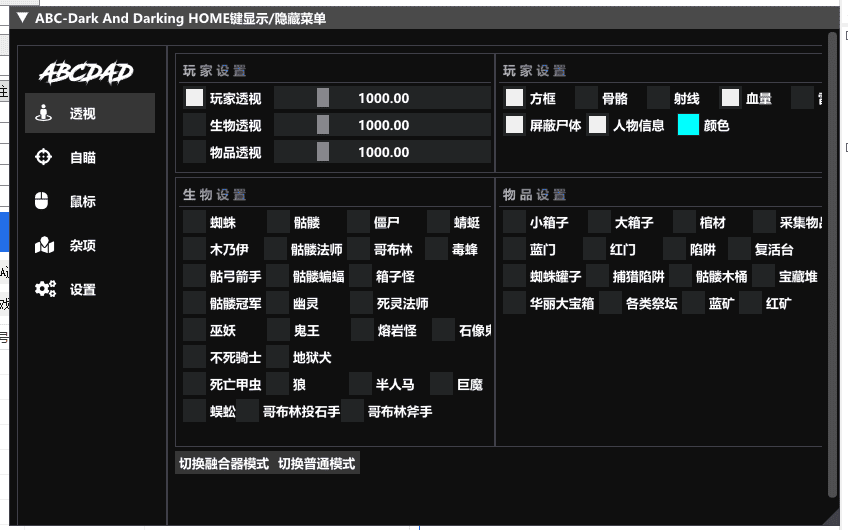Click 切换普通模式 button

pos(317,463)
